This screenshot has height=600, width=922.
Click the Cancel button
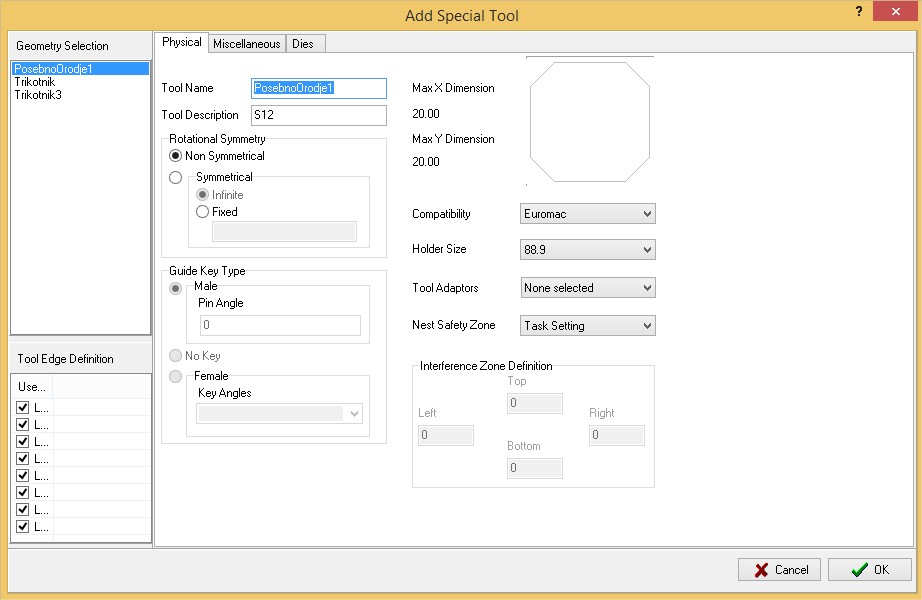(779, 569)
